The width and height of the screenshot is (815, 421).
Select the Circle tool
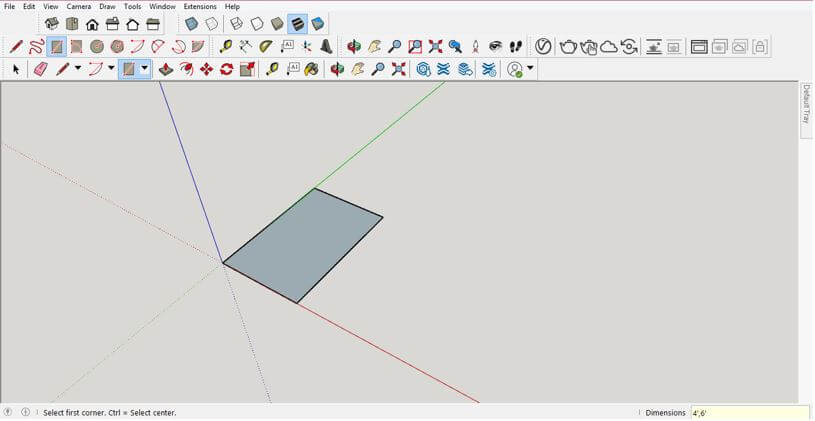[97, 47]
